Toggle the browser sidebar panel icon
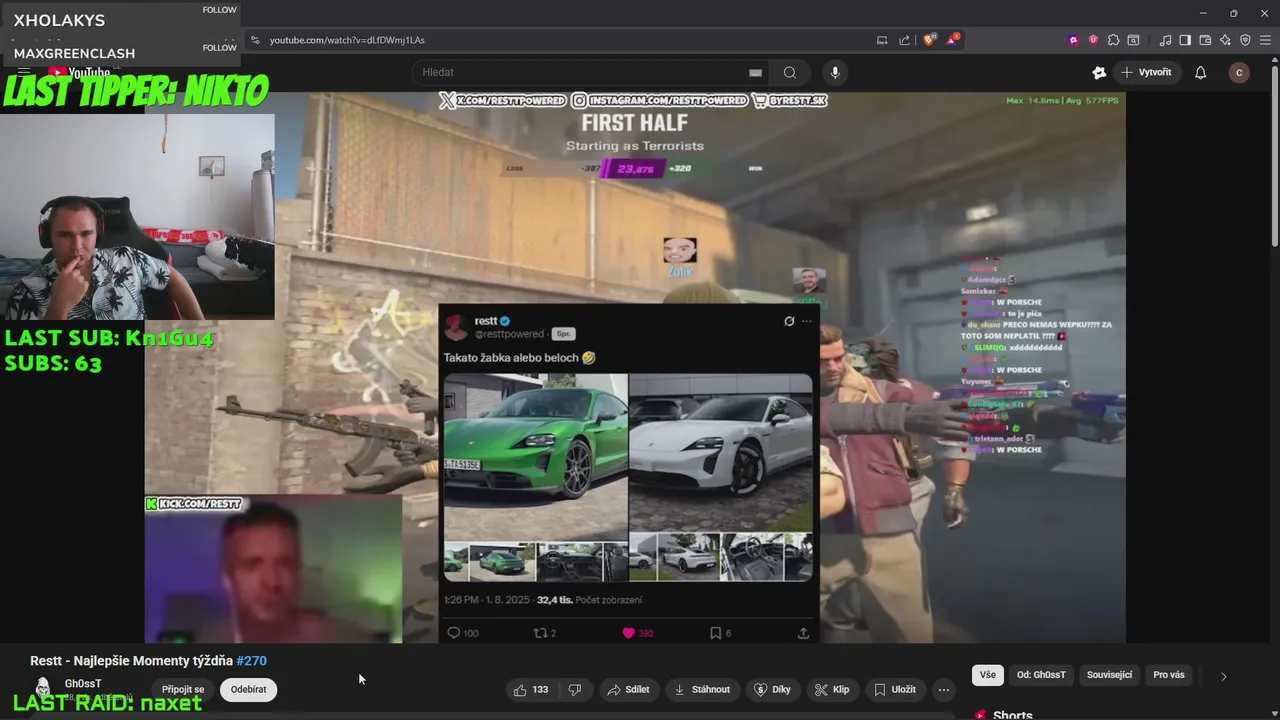 (1185, 40)
